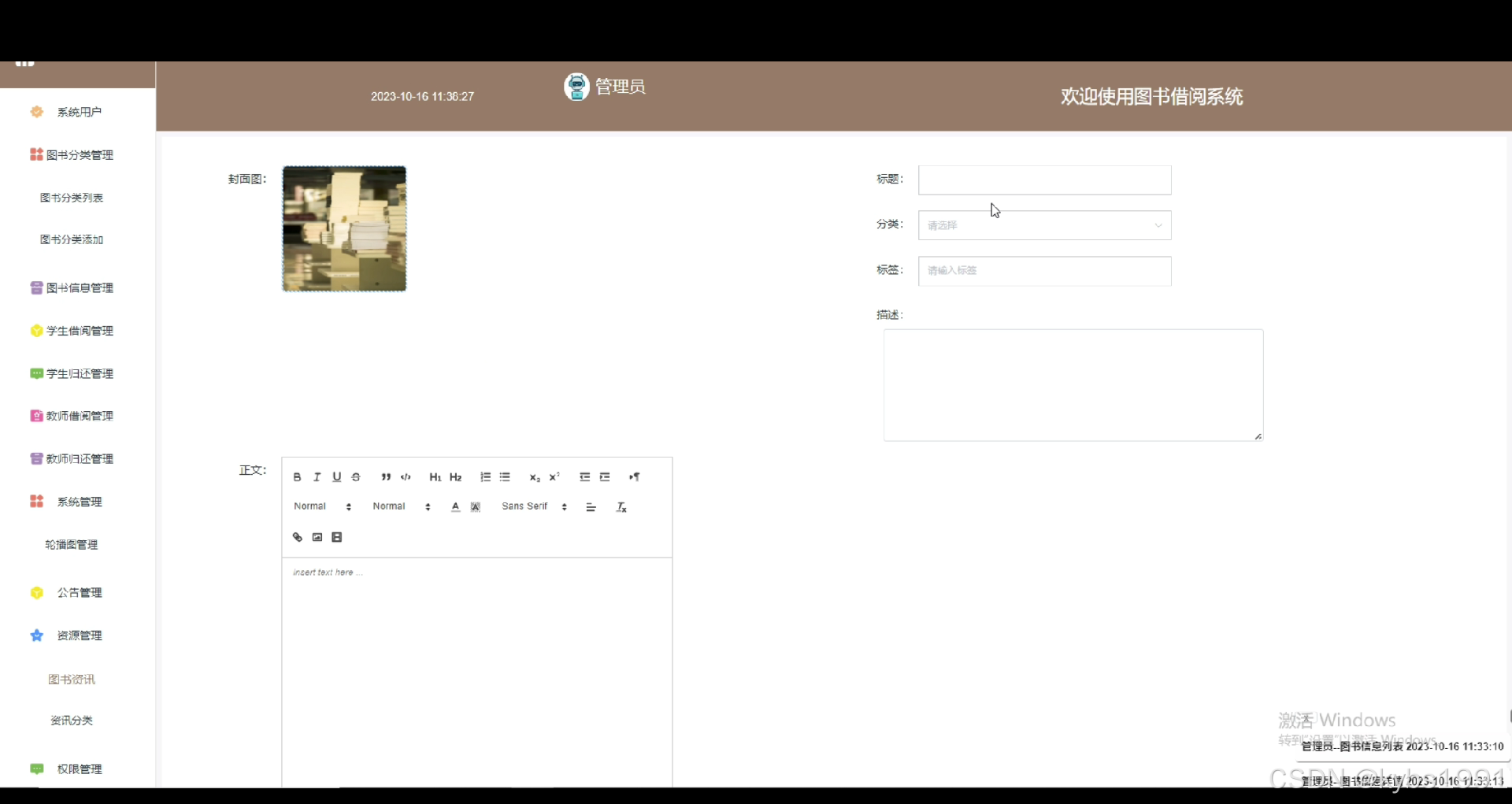Click the 2023-10-16 11:36:27 timestamp

pos(422,97)
